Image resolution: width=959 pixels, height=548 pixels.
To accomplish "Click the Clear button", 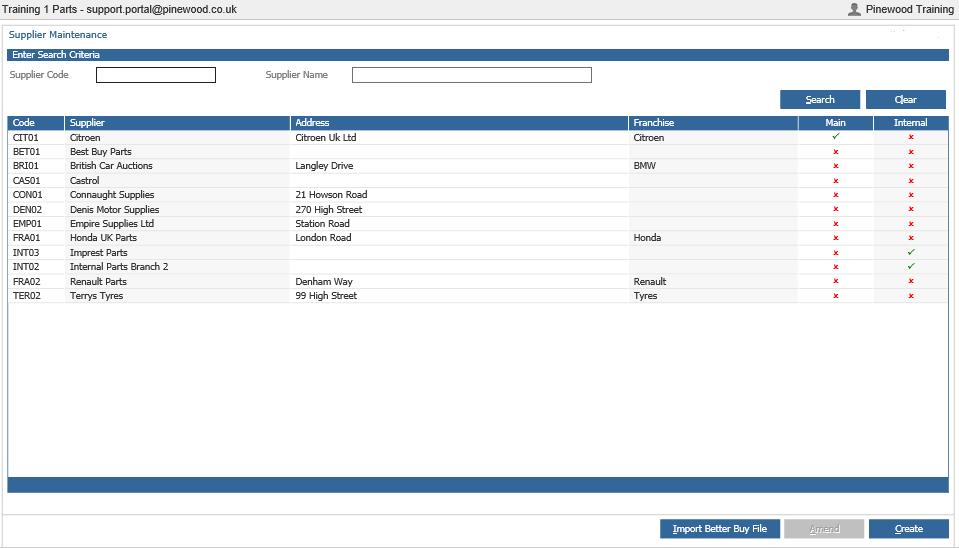I will point(905,100).
